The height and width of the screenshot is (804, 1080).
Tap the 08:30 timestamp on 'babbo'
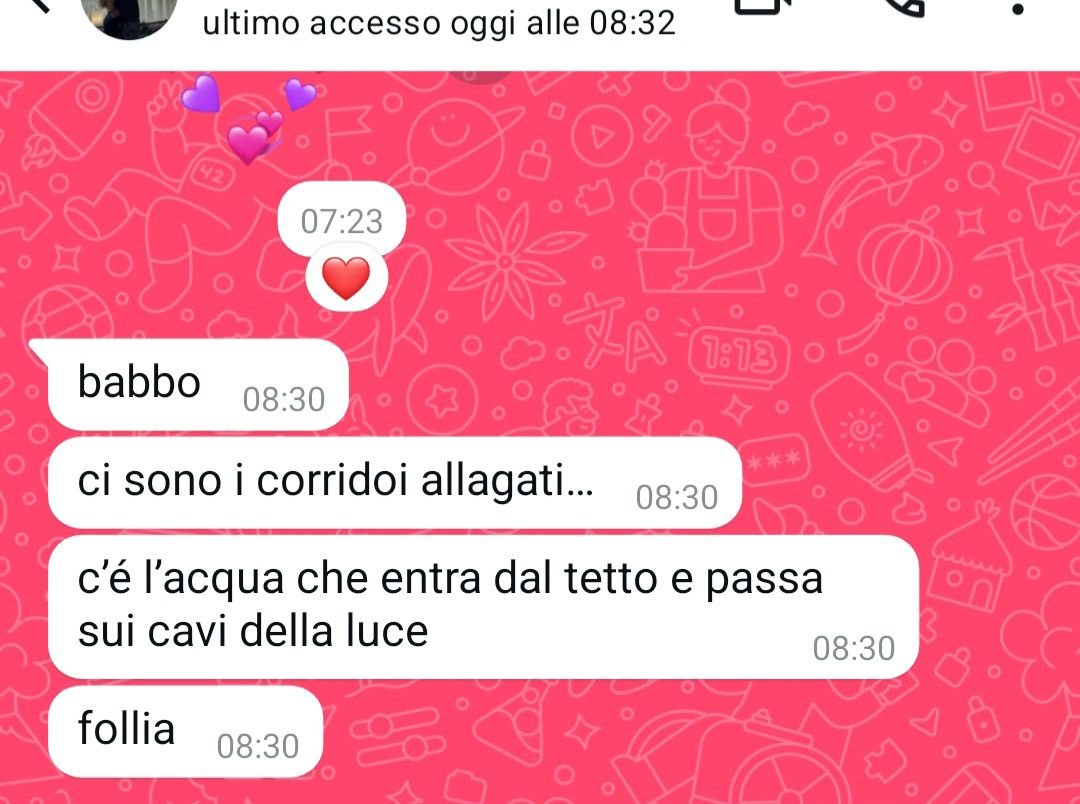click(x=284, y=400)
